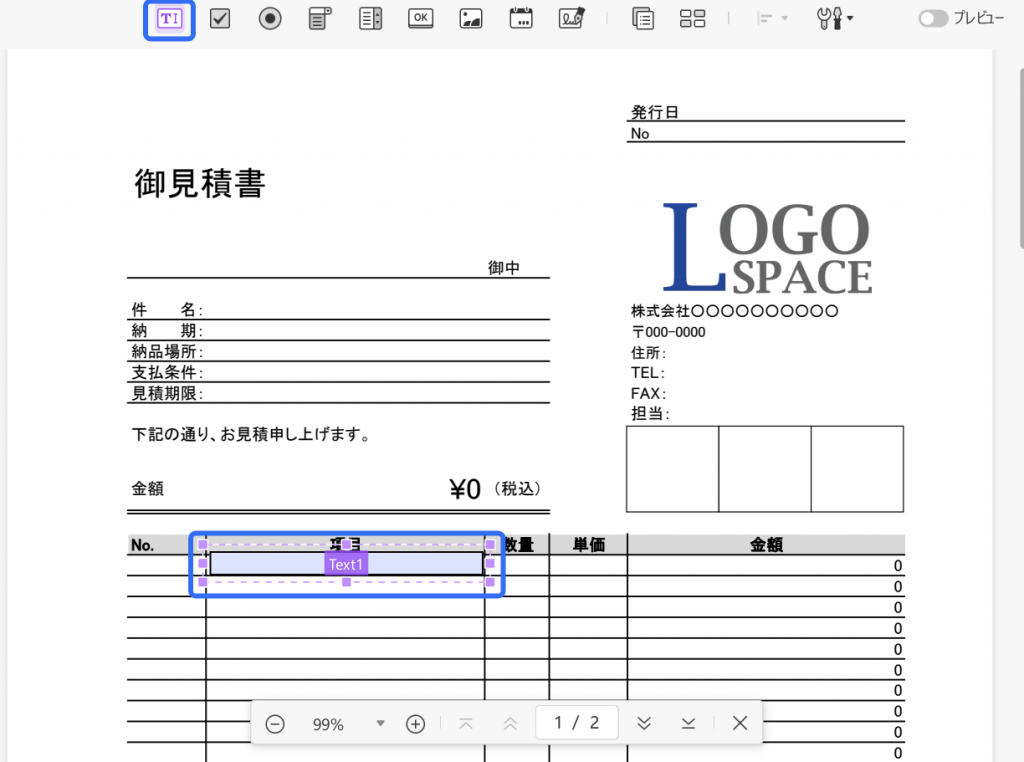Go to the last page
Viewport: 1024px width, 762px height.
688,723
